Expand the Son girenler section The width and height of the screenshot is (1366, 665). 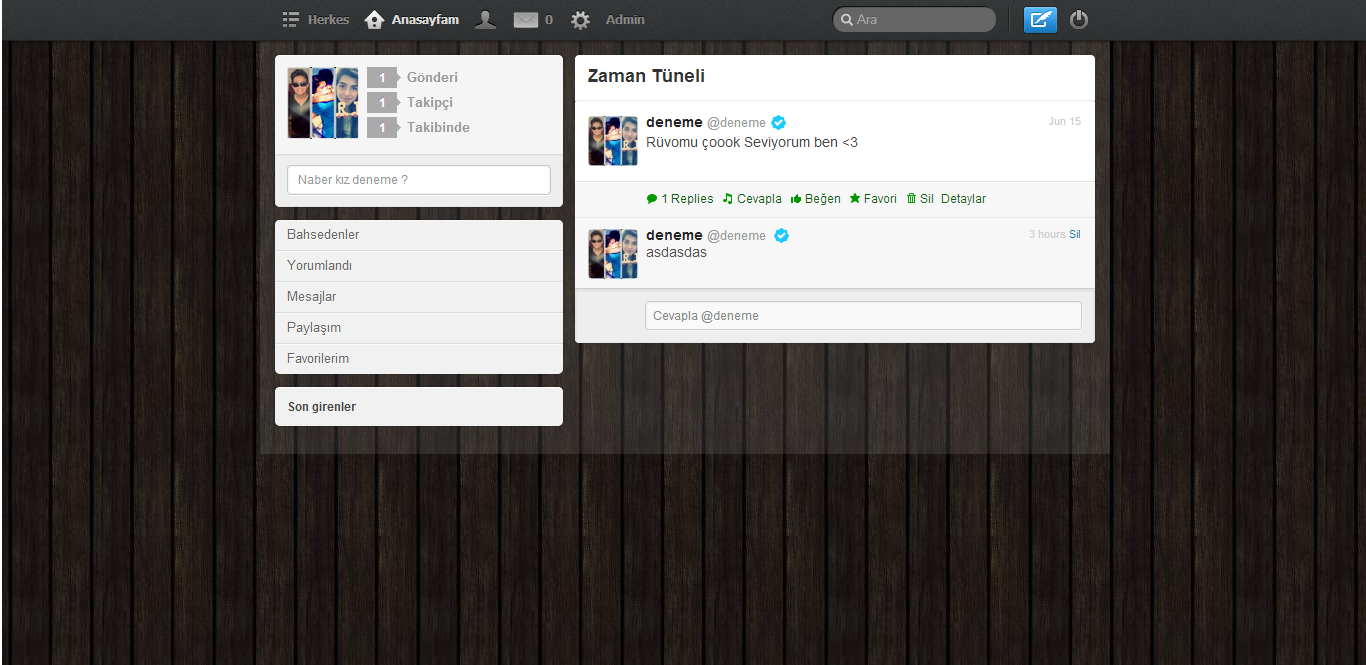pos(320,406)
